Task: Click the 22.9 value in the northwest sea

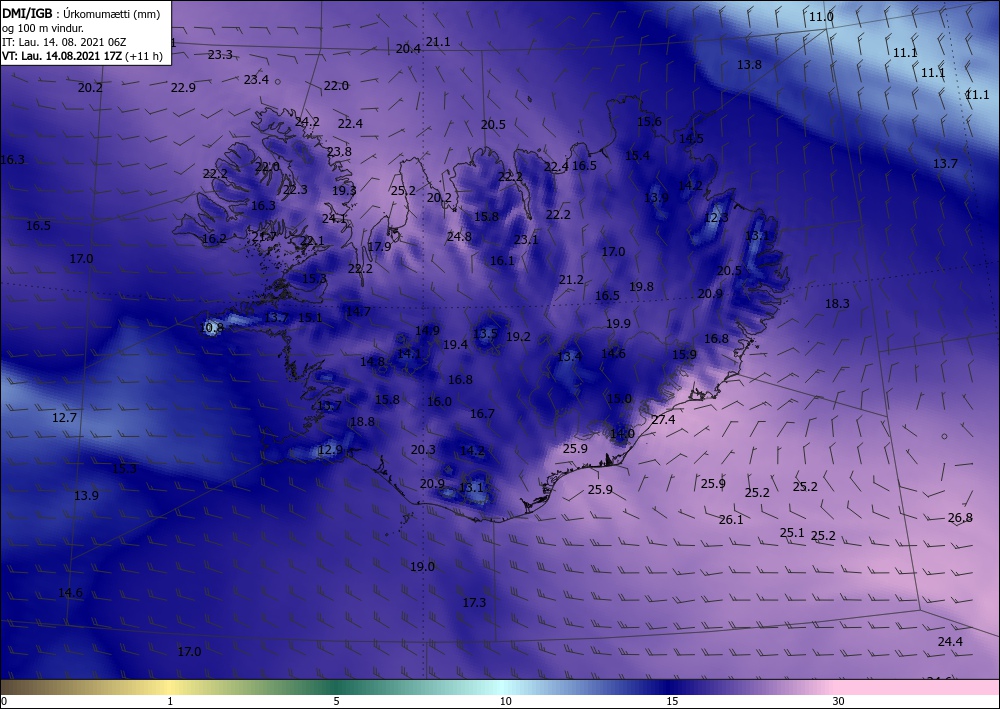Action: click(x=183, y=87)
